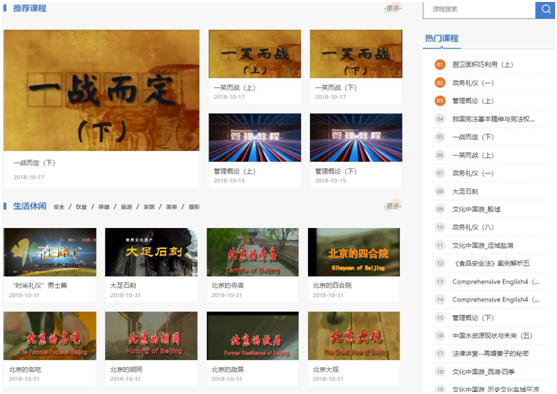Open the large 一战而定（下） course thumbnail

coord(102,90)
